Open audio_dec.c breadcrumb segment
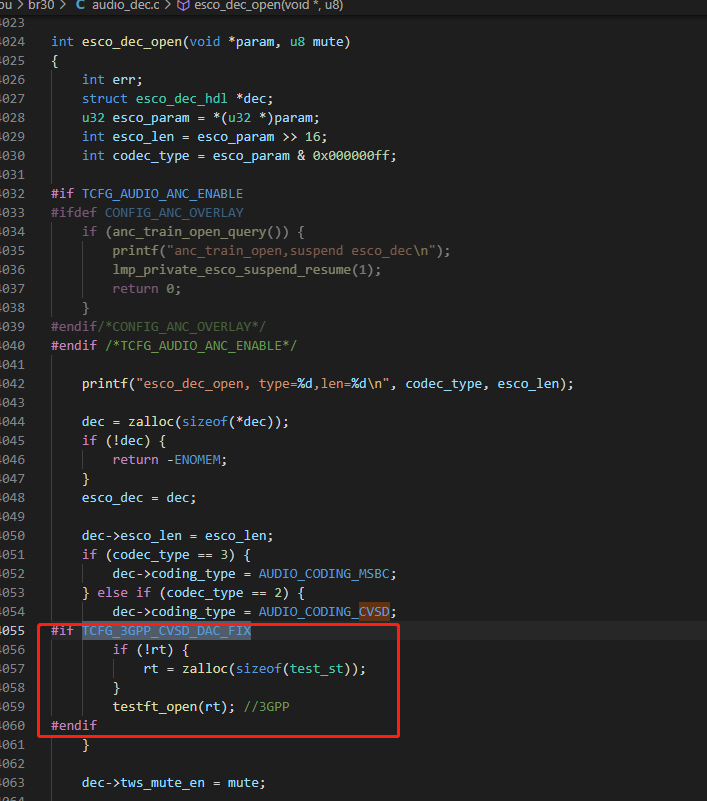707x801 pixels. [126, 5]
